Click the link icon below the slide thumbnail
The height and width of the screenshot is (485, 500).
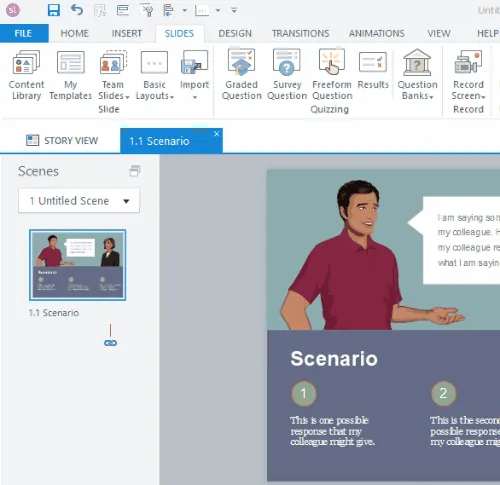(x=110, y=343)
